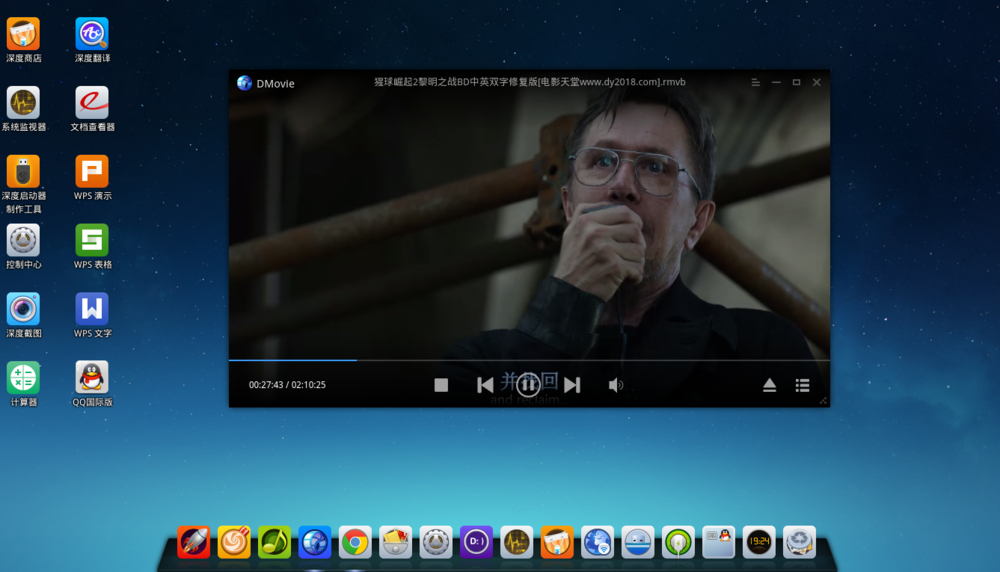Skip to the previous video
Screen dimensions: 1000x572
(x=485, y=385)
